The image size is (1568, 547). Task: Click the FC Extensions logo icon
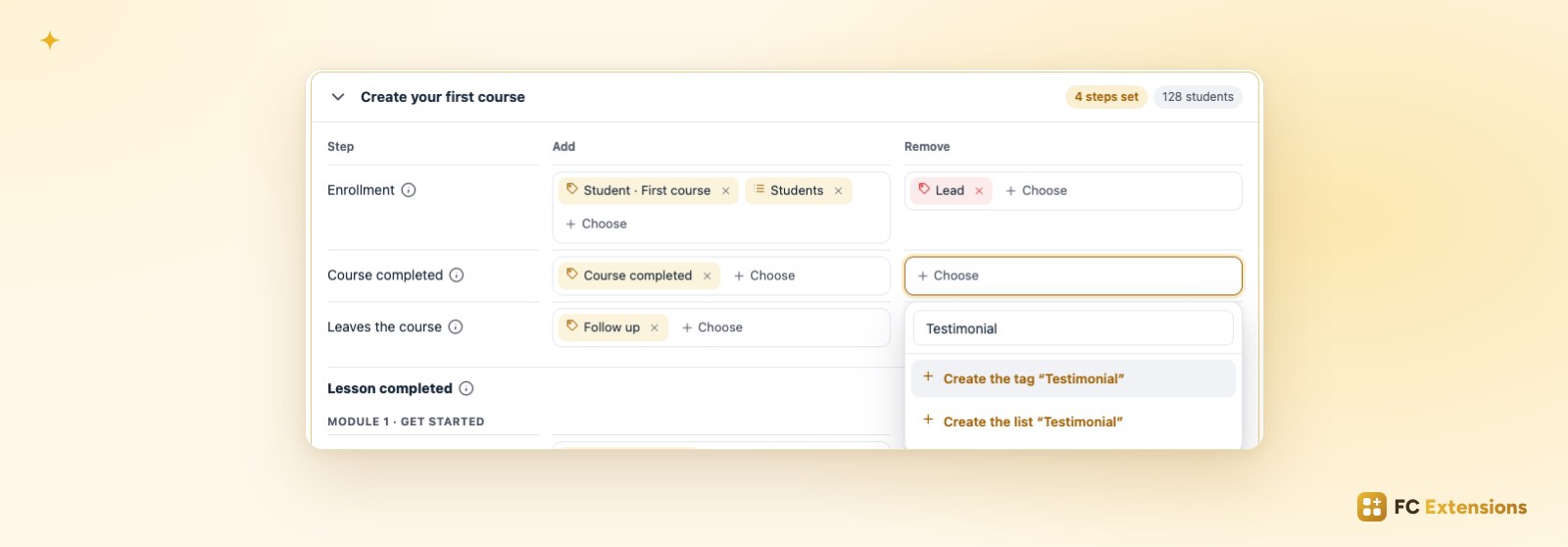coord(1372,507)
